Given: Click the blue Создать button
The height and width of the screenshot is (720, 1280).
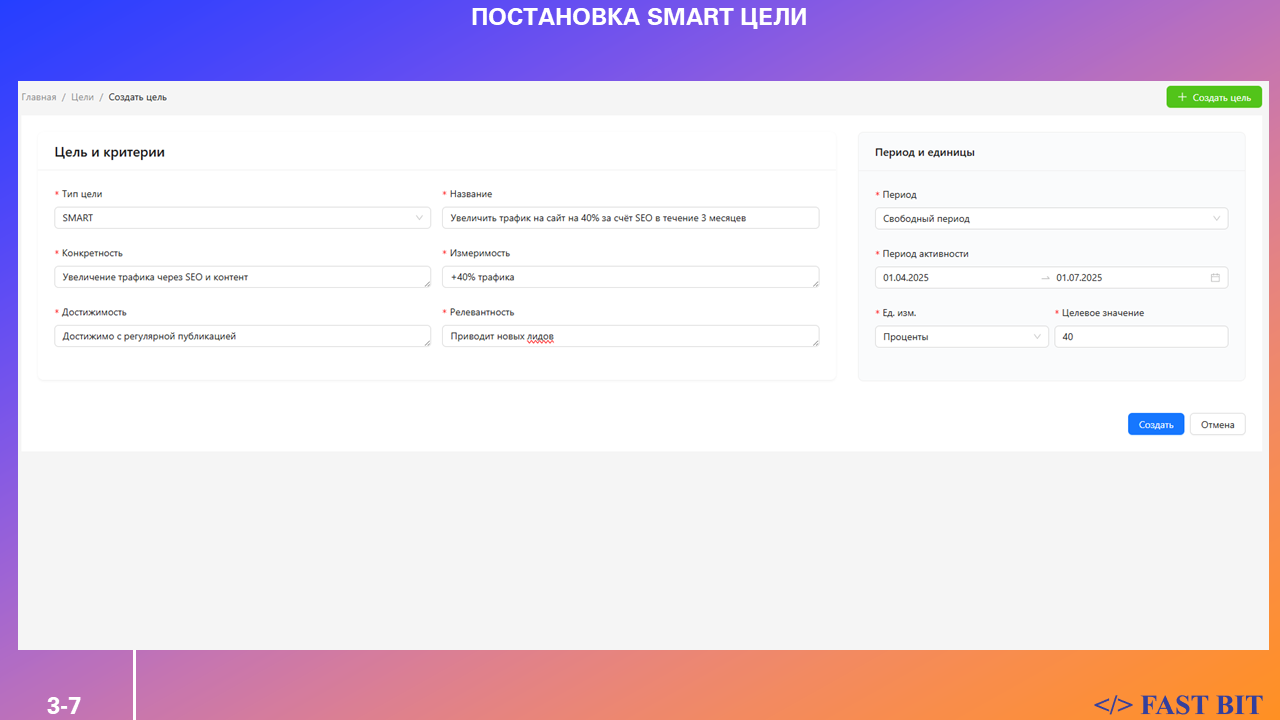Looking at the screenshot, I should click(x=1156, y=424).
